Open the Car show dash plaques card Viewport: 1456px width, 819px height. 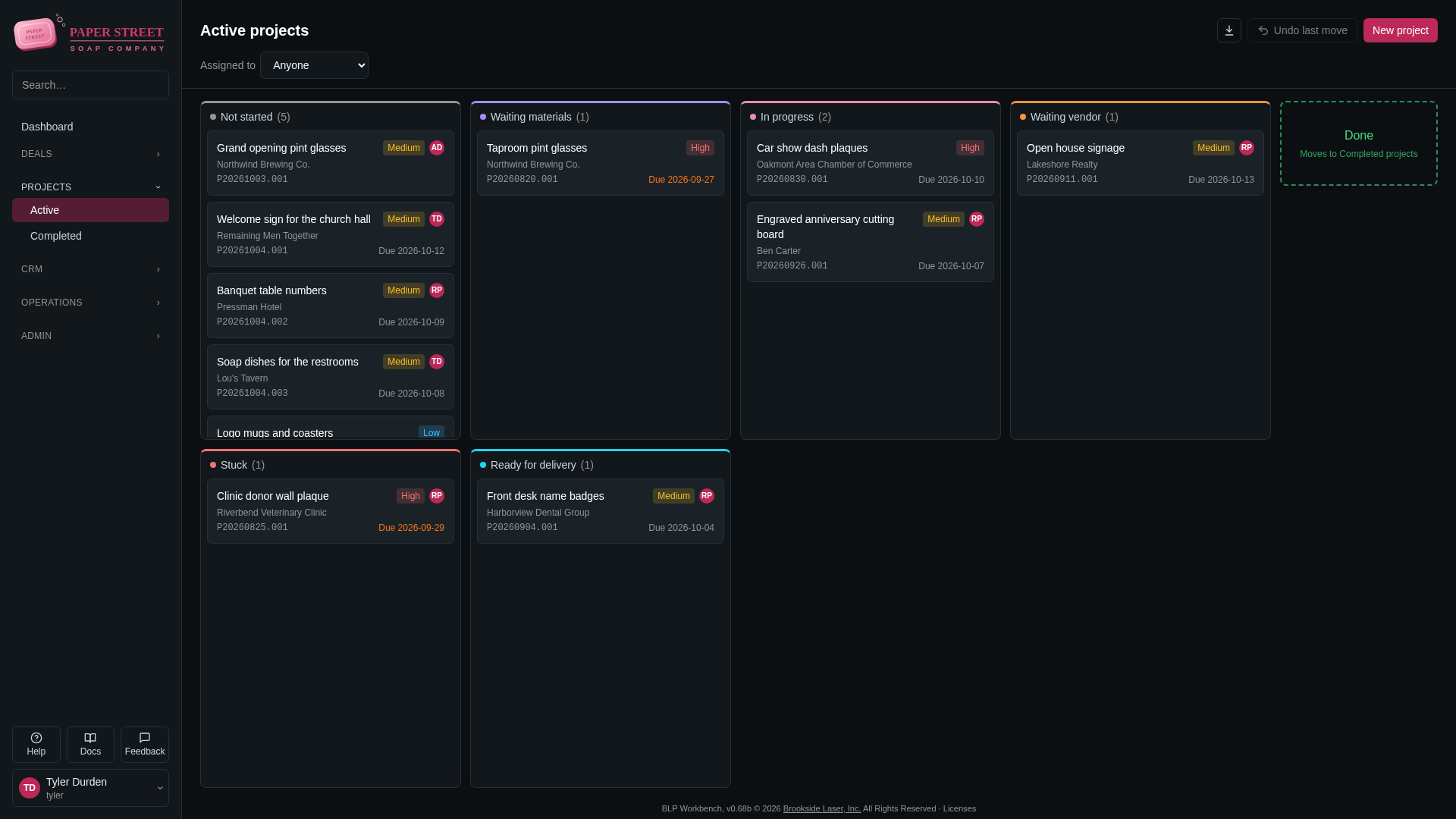tap(870, 163)
